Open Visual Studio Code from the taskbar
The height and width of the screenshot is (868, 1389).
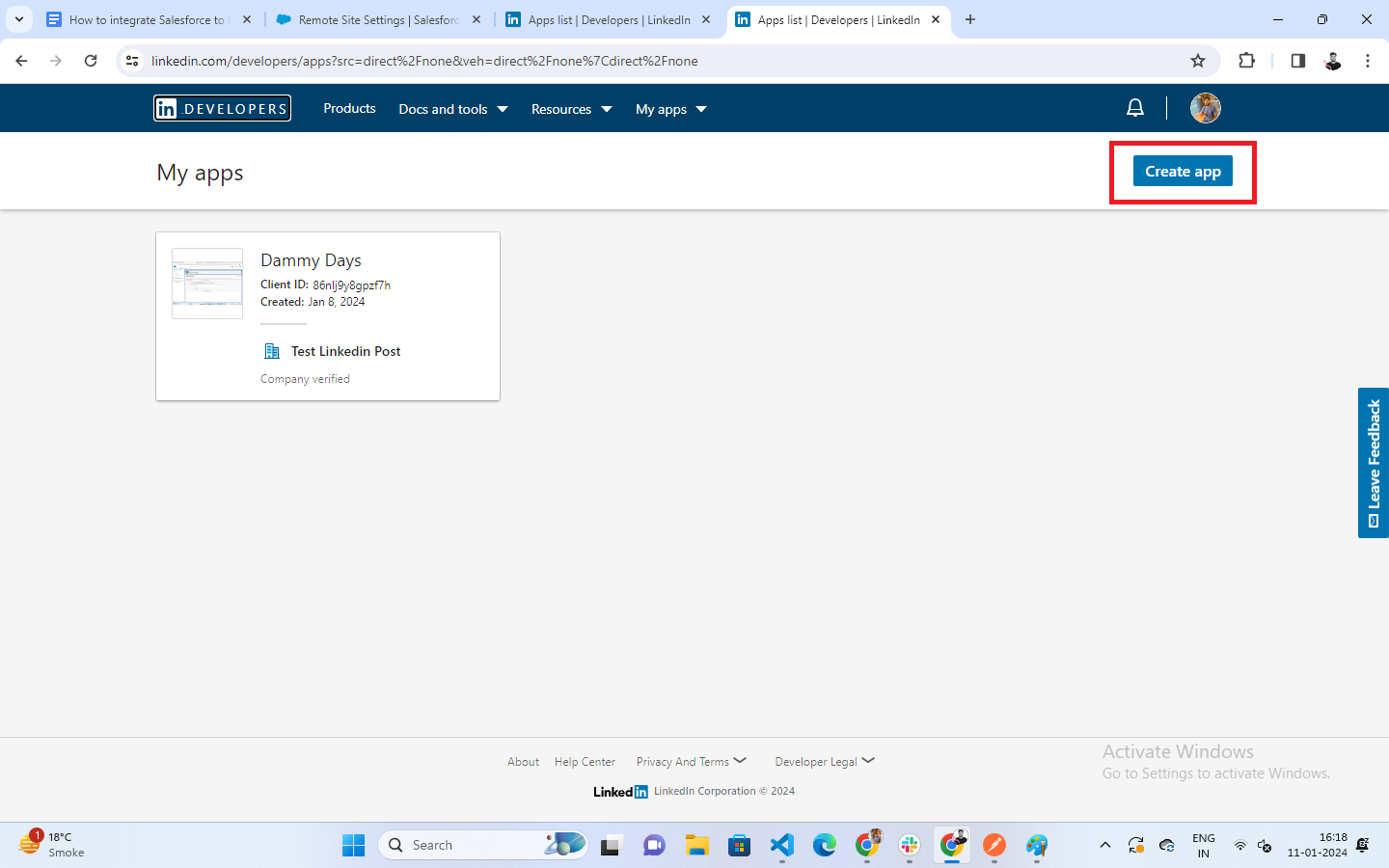point(782,845)
